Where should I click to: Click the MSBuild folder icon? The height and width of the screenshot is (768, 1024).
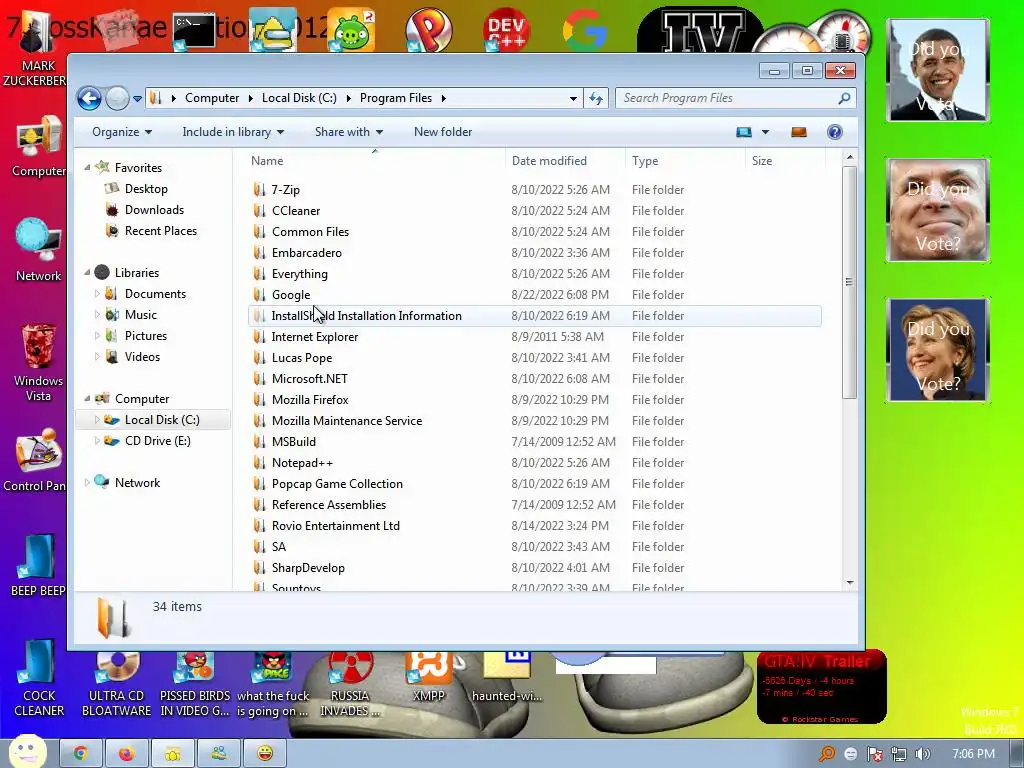point(259,441)
